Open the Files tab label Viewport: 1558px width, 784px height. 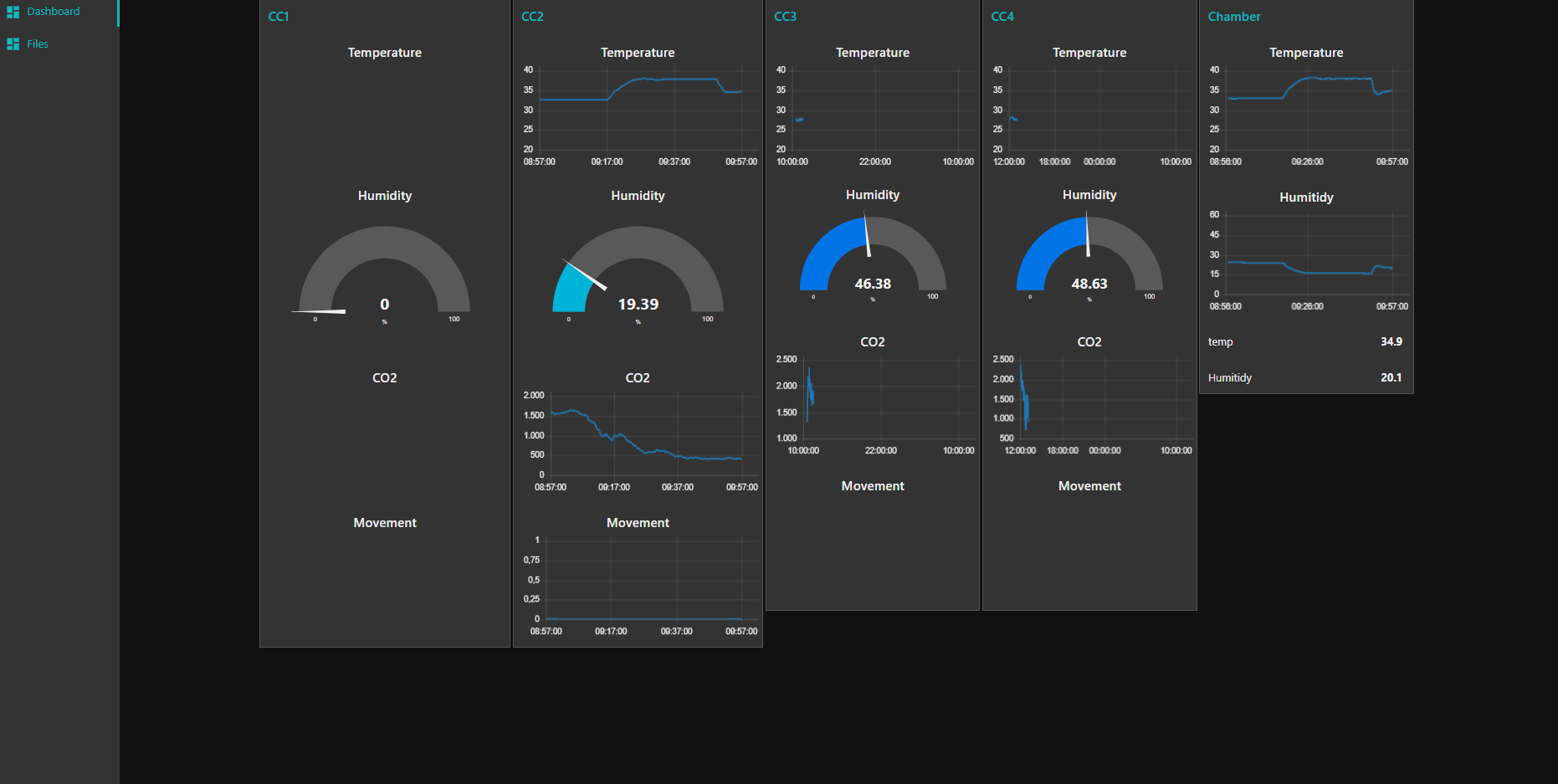click(x=38, y=44)
